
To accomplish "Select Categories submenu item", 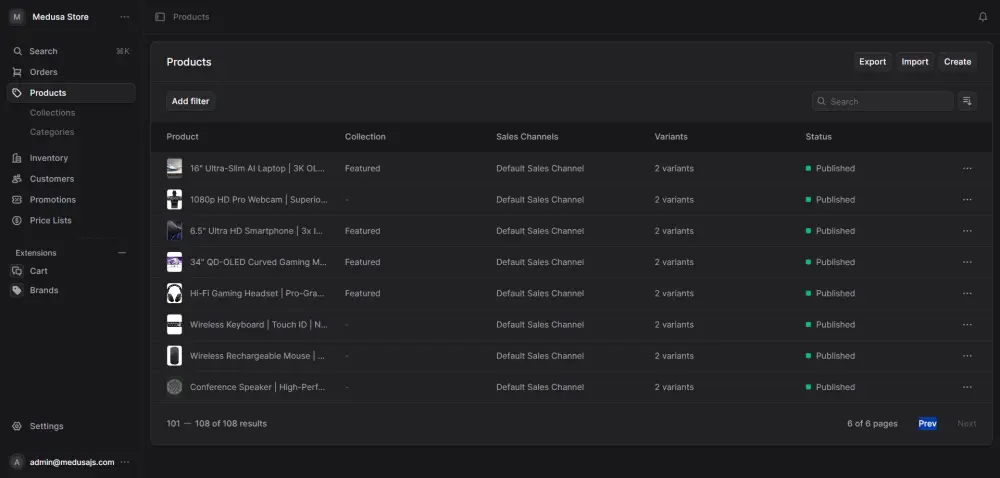I will [x=52, y=132].
